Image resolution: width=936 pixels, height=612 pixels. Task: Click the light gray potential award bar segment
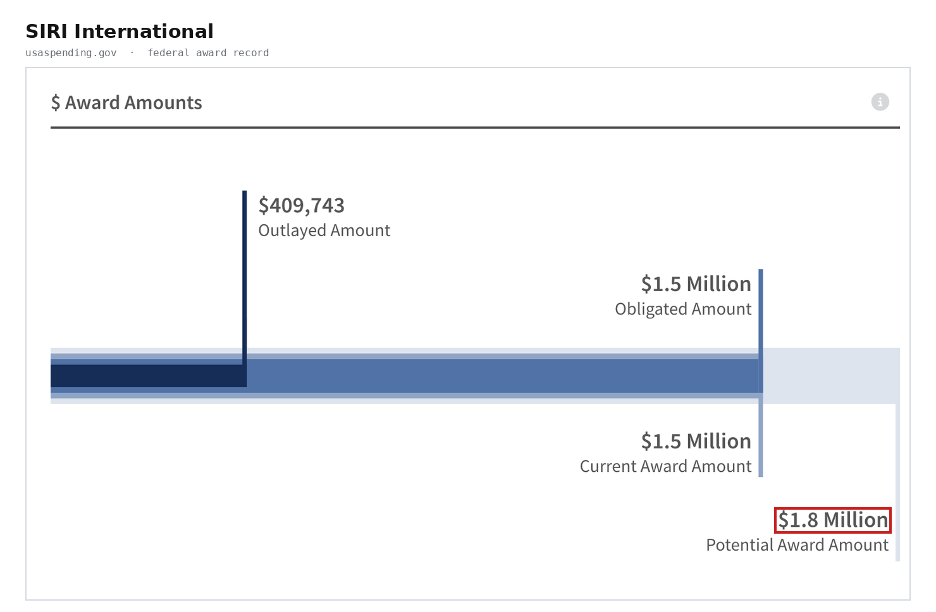pos(831,376)
